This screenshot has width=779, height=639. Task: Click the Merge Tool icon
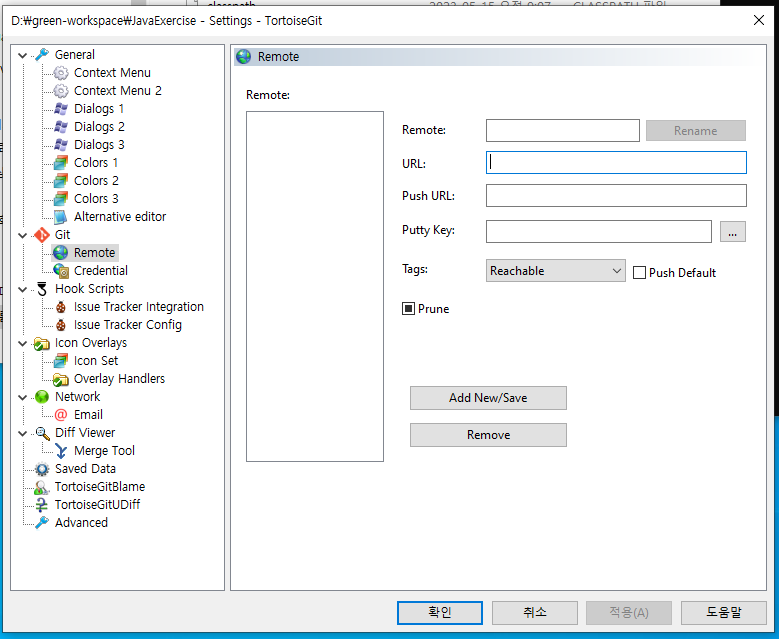pyautogui.click(x=61, y=451)
